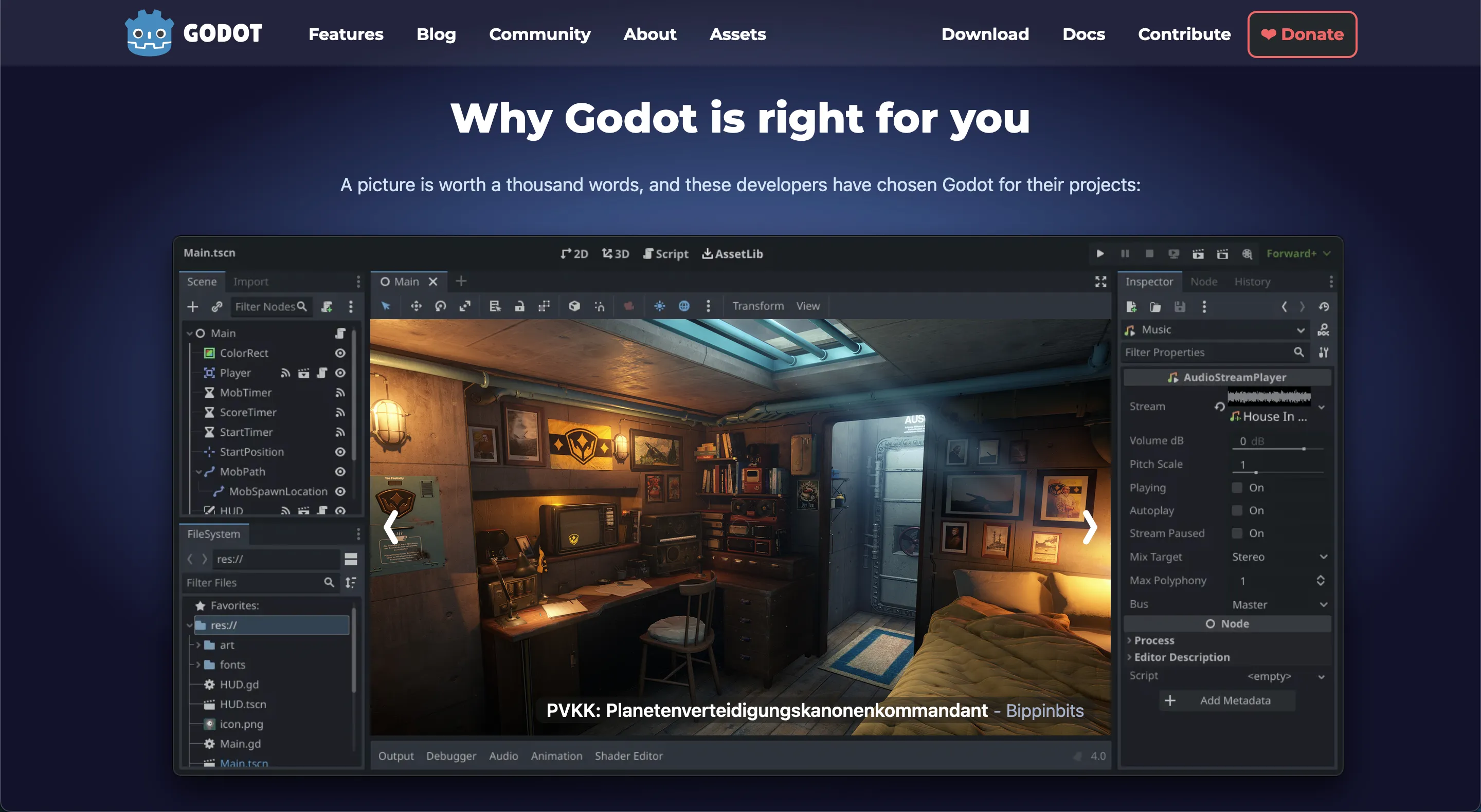Open the Mix Target Stereo dropdown
The width and height of the screenshot is (1481, 812).
click(1280, 557)
